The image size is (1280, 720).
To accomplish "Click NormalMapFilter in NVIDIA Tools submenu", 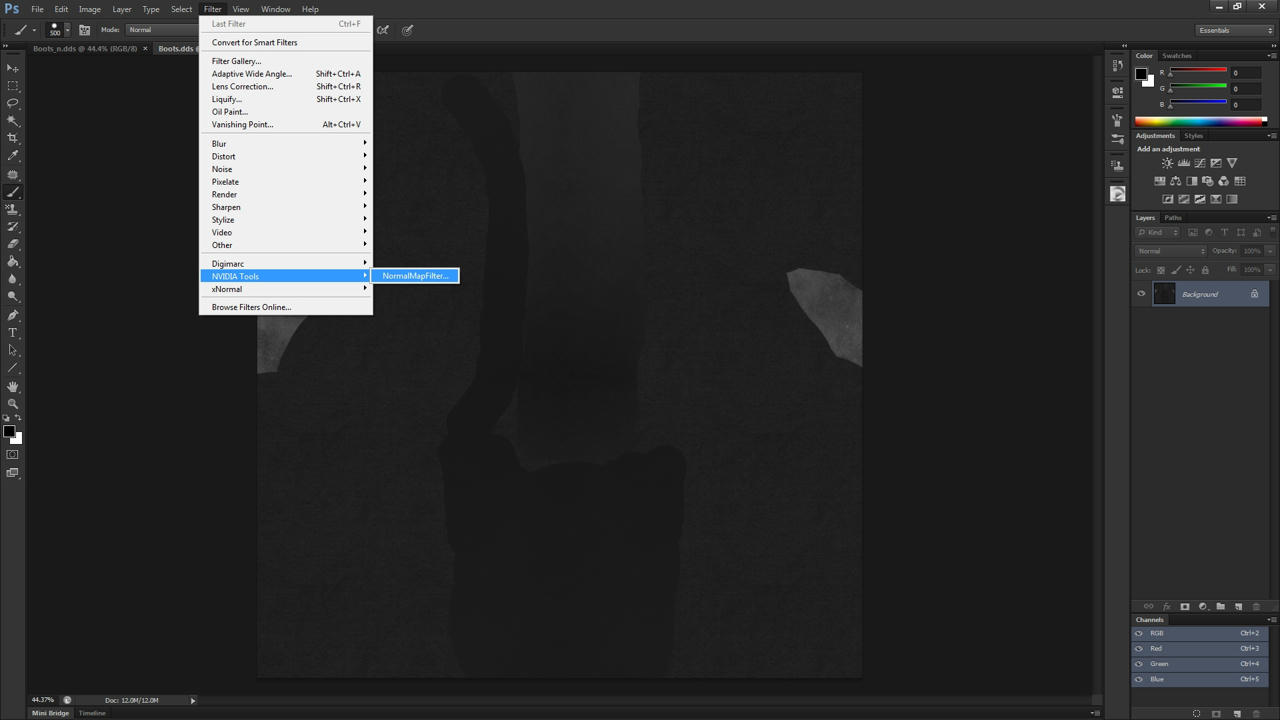I will (415, 276).
